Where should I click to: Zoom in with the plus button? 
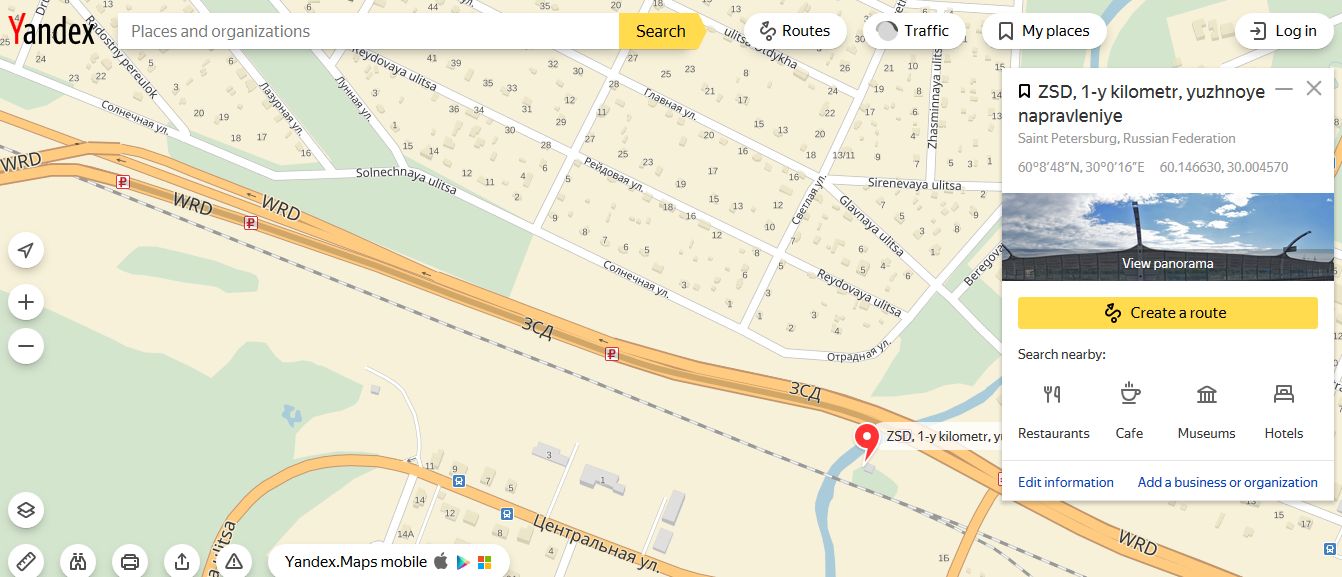pos(26,302)
